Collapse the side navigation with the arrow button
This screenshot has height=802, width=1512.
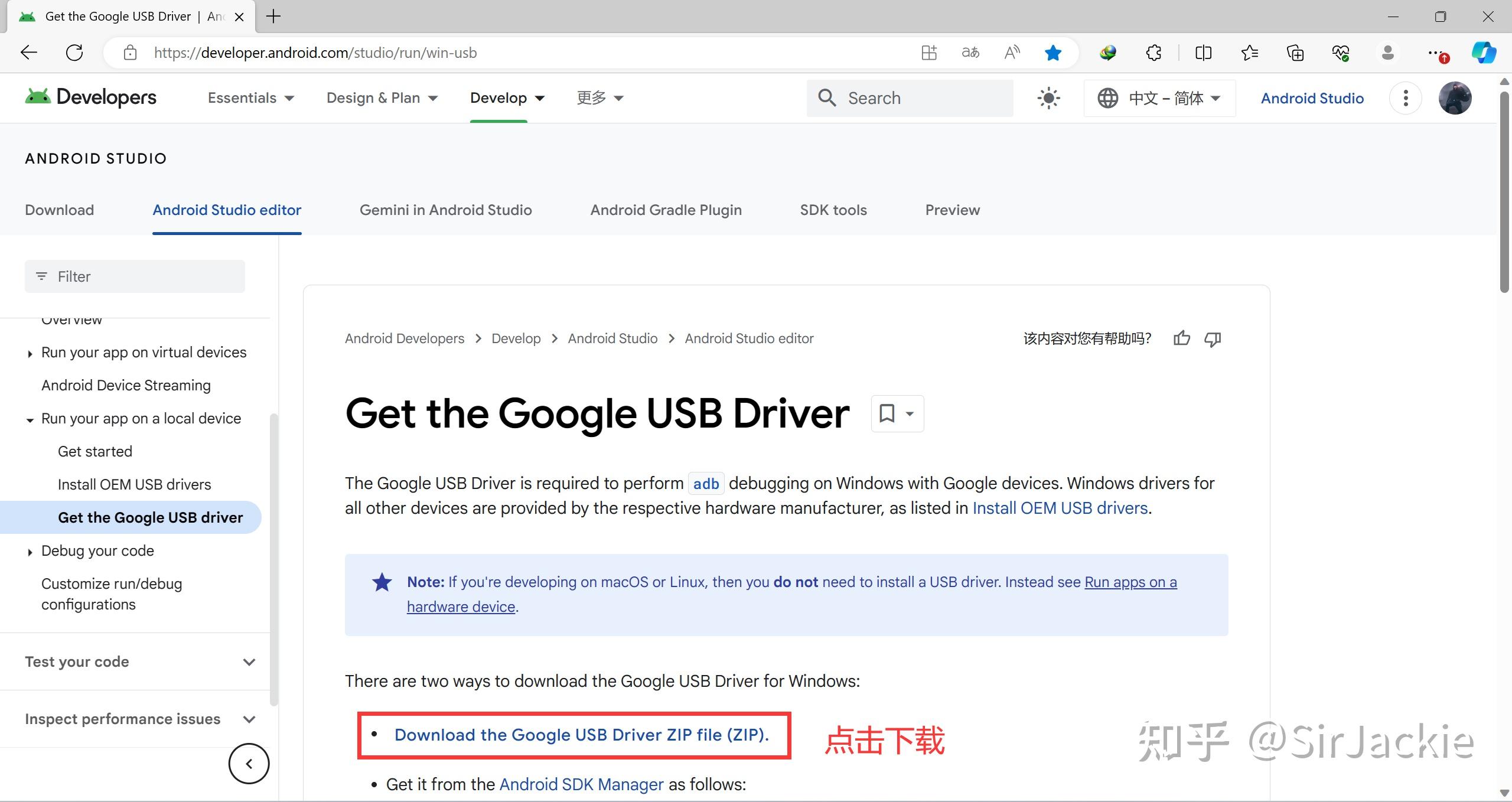(249, 764)
